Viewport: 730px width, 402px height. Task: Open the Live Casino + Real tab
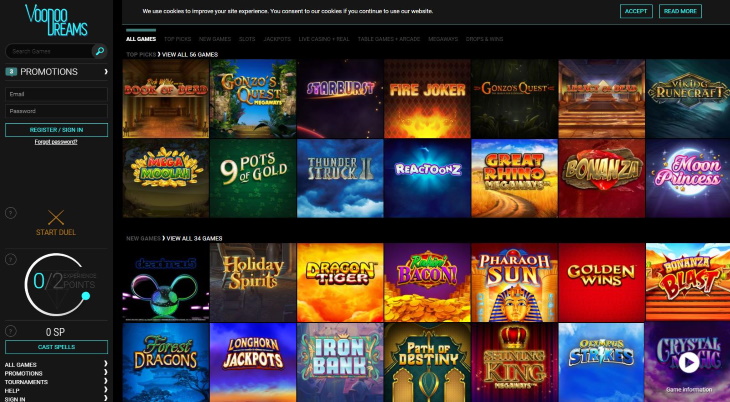324,39
